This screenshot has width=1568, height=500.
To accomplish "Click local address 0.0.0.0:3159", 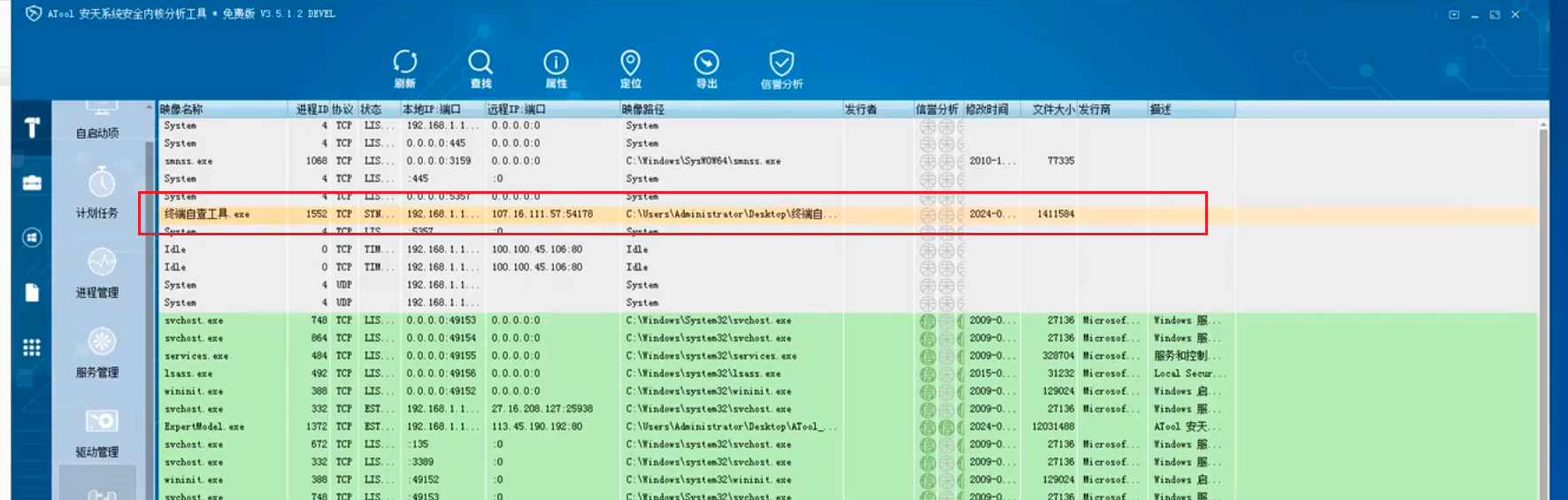I will pyautogui.click(x=438, y=161).
